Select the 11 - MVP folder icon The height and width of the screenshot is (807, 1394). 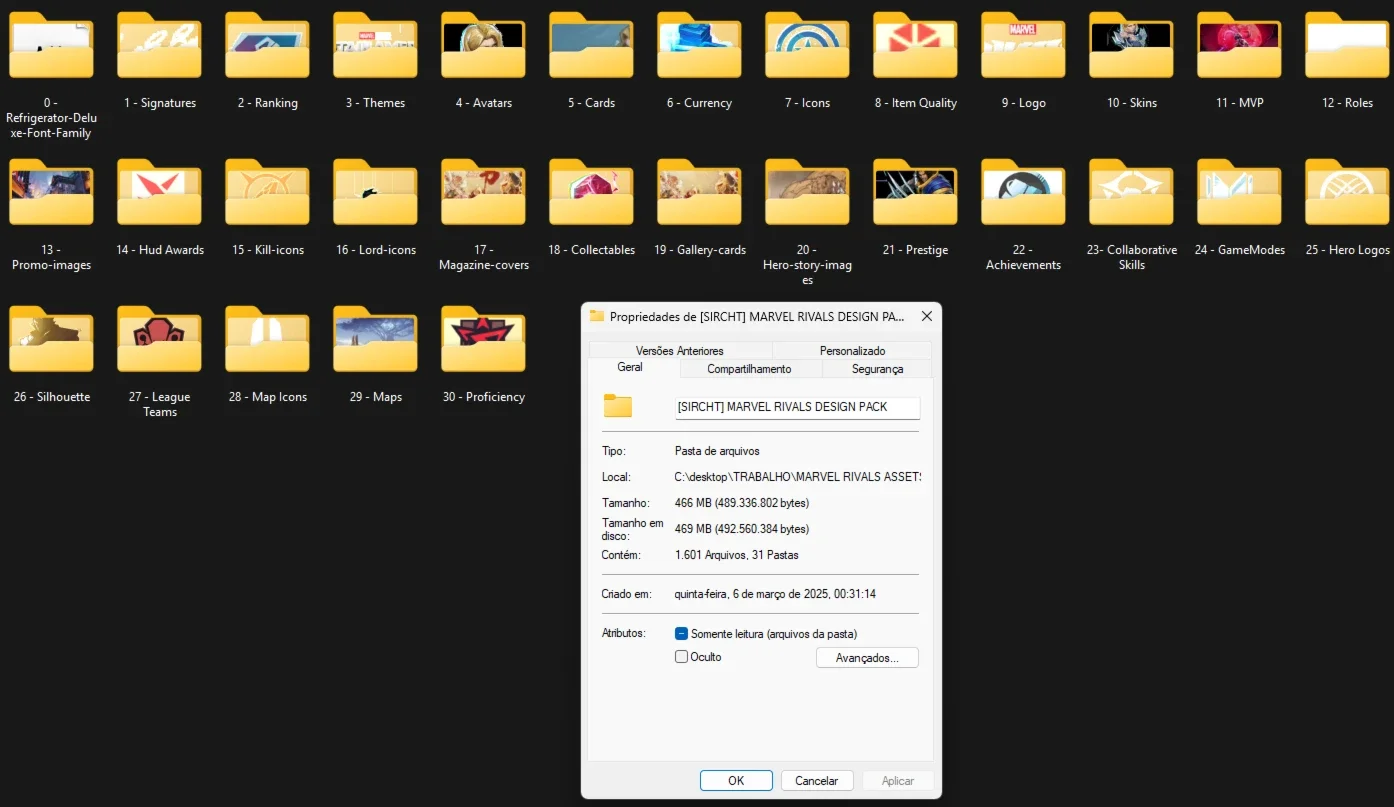click(1239, 45)
